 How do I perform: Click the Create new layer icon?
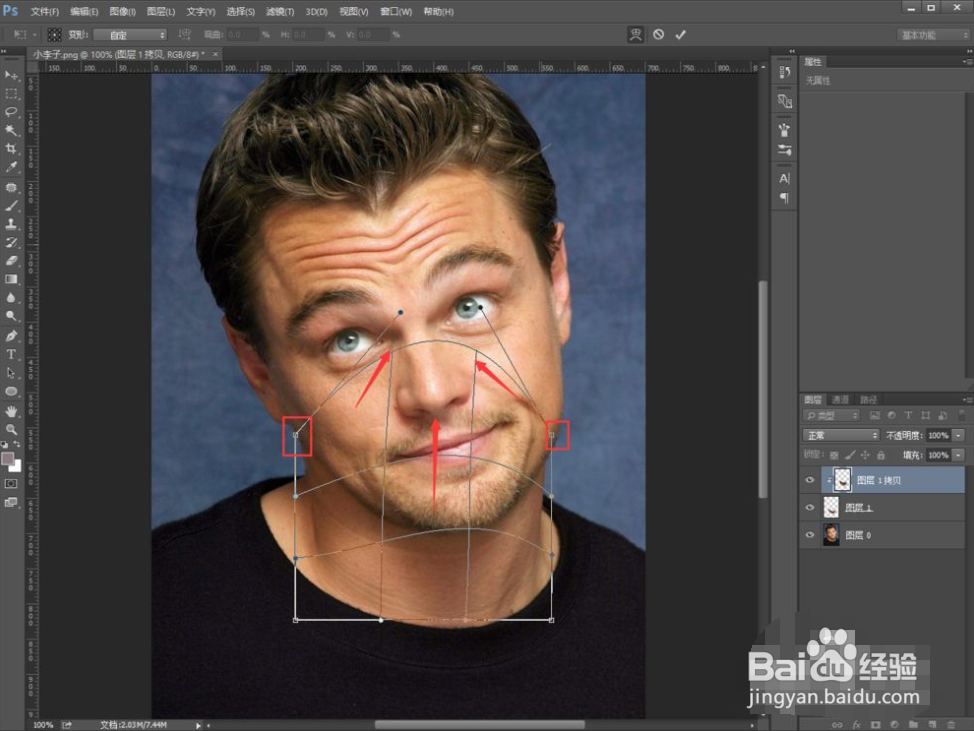click(x=932, y=725)
